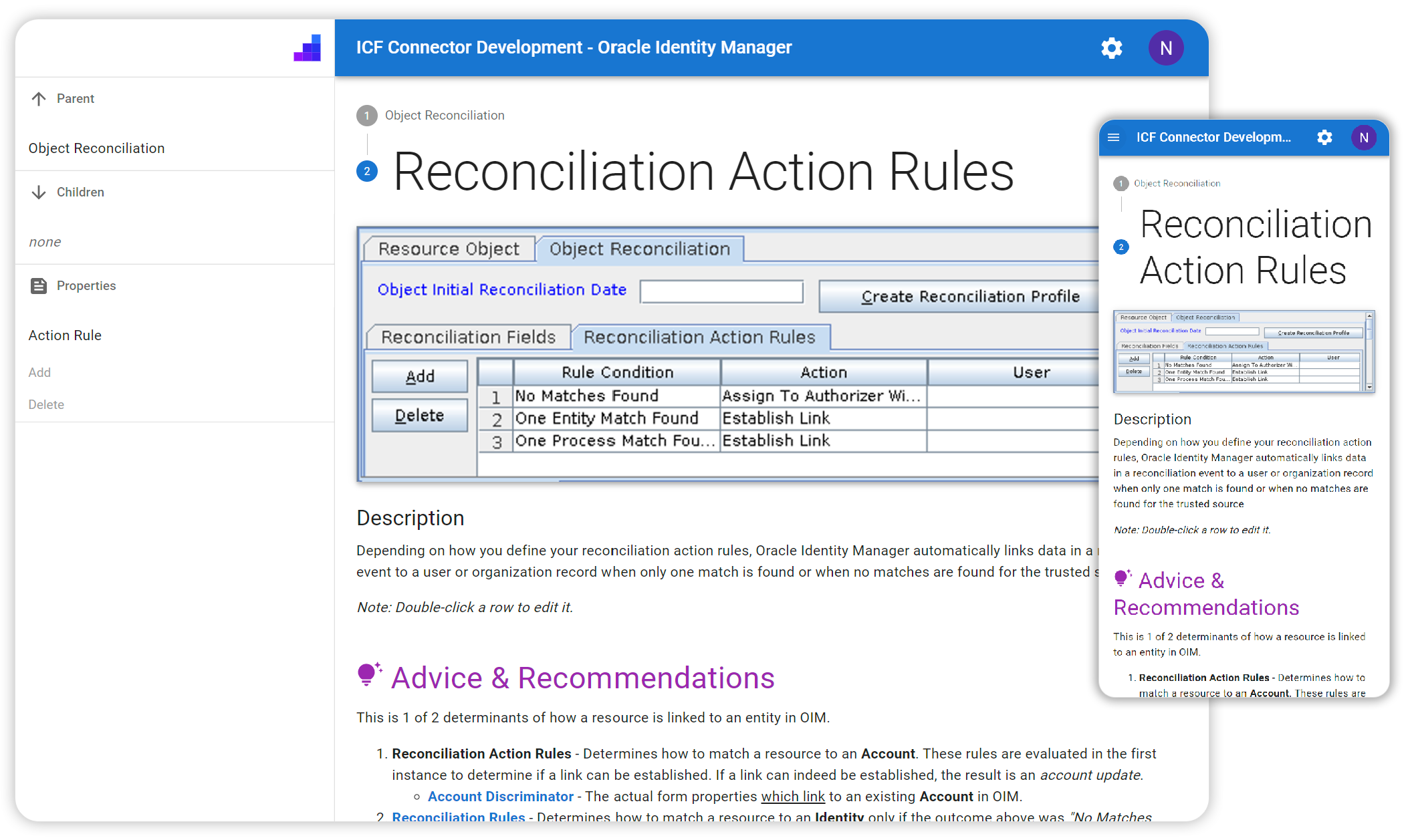Click the app logo in sidebar header
This screenshot has width=1404, height=840.
307,48
